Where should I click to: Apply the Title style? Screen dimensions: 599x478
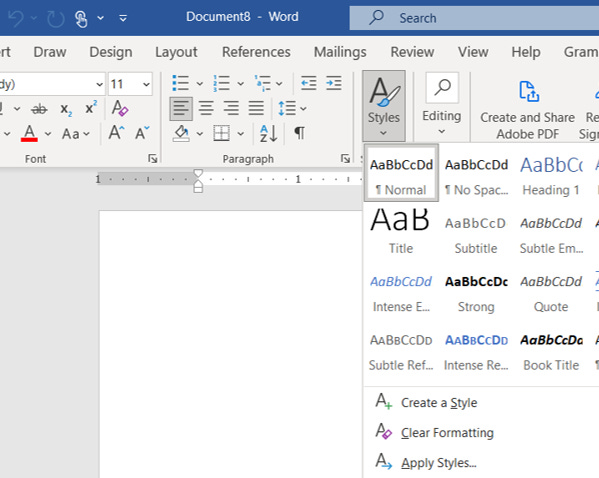[x=401, y=231]
